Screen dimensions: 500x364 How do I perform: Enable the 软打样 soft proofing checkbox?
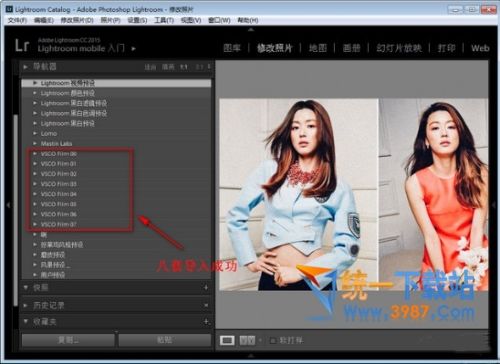pyautogui.click(x=273, y=341)
